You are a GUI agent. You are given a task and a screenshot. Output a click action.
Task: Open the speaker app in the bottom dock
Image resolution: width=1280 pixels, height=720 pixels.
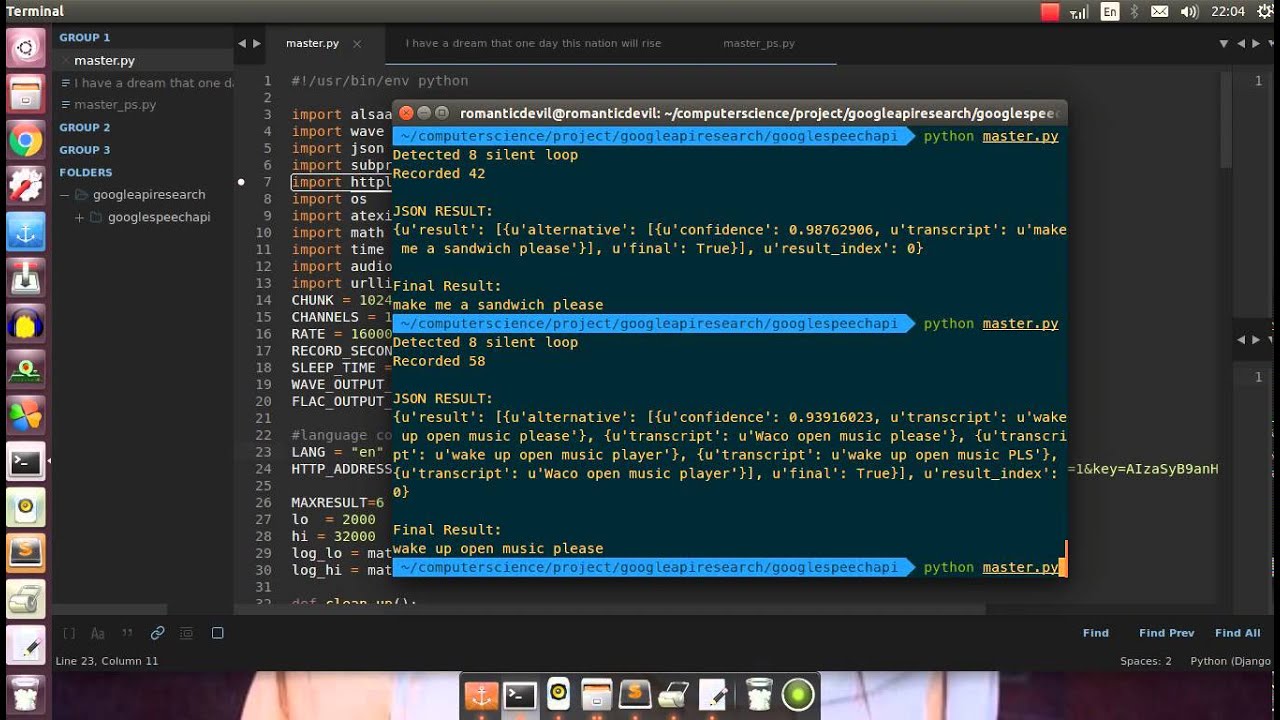tap(558, 694)
